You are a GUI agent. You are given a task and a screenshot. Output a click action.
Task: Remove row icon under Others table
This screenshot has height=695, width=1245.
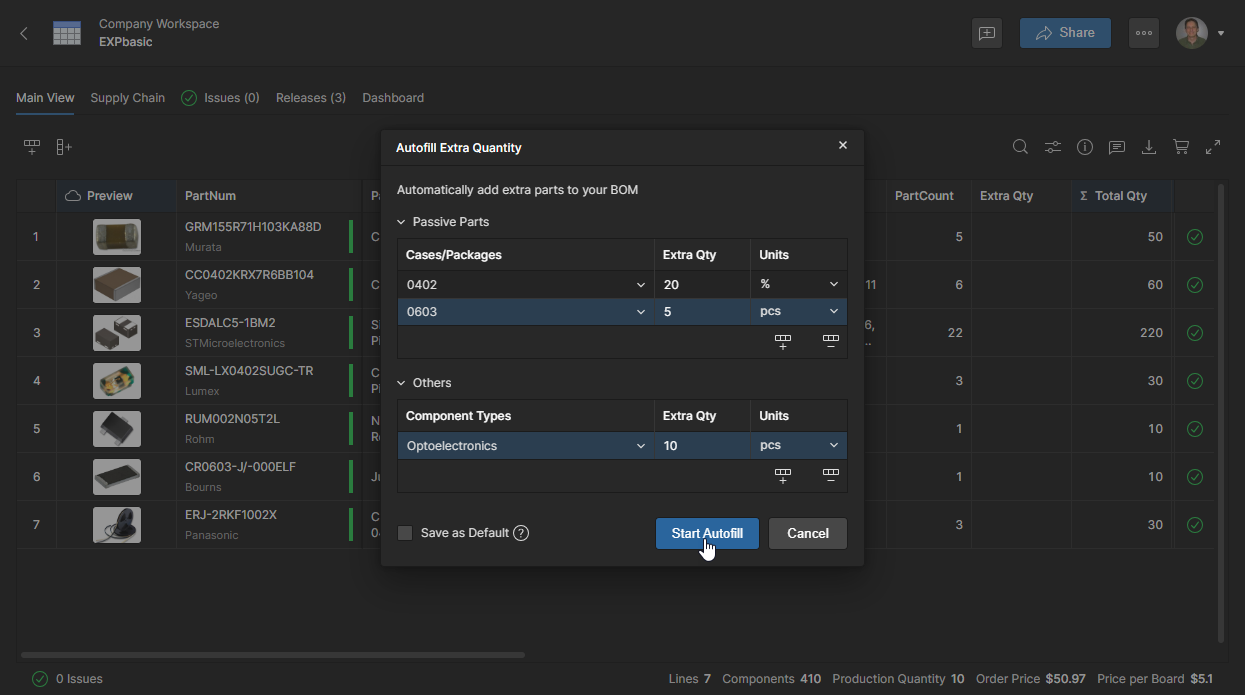[x=831, y=476]
